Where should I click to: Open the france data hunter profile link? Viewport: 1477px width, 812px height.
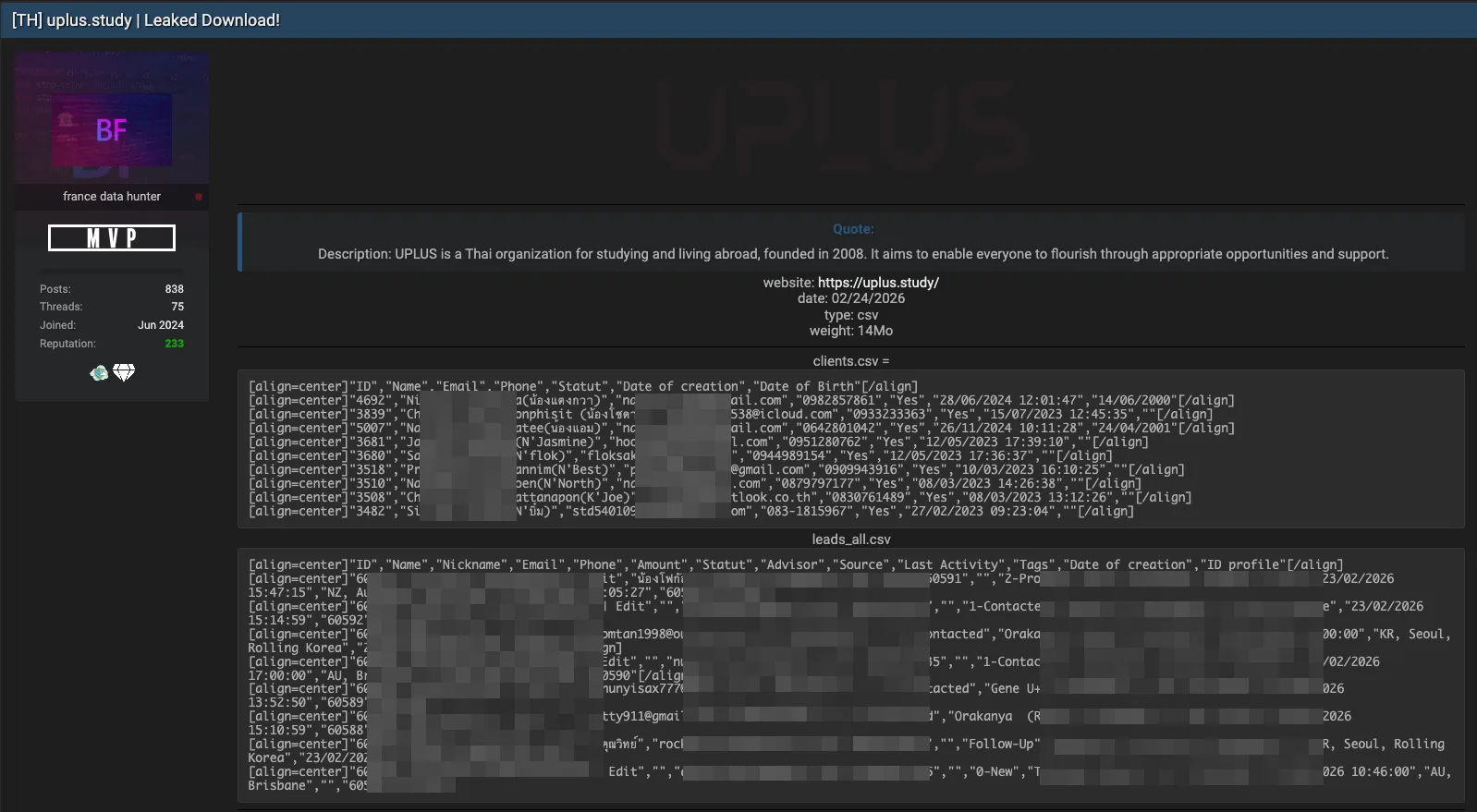pos(112,197)
